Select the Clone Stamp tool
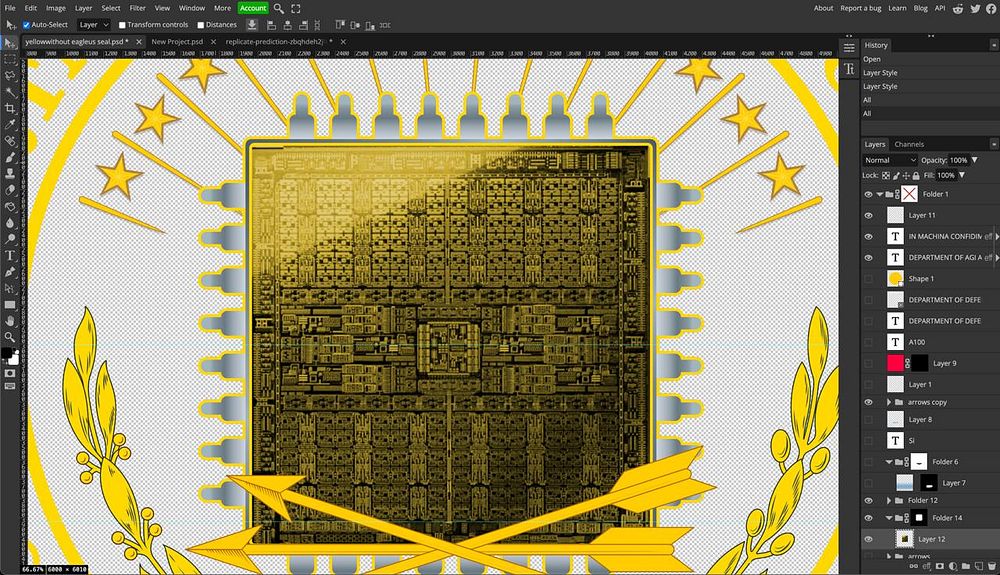Image resolution: width=1000 pixels, height=575 pixels. point(10,174)
